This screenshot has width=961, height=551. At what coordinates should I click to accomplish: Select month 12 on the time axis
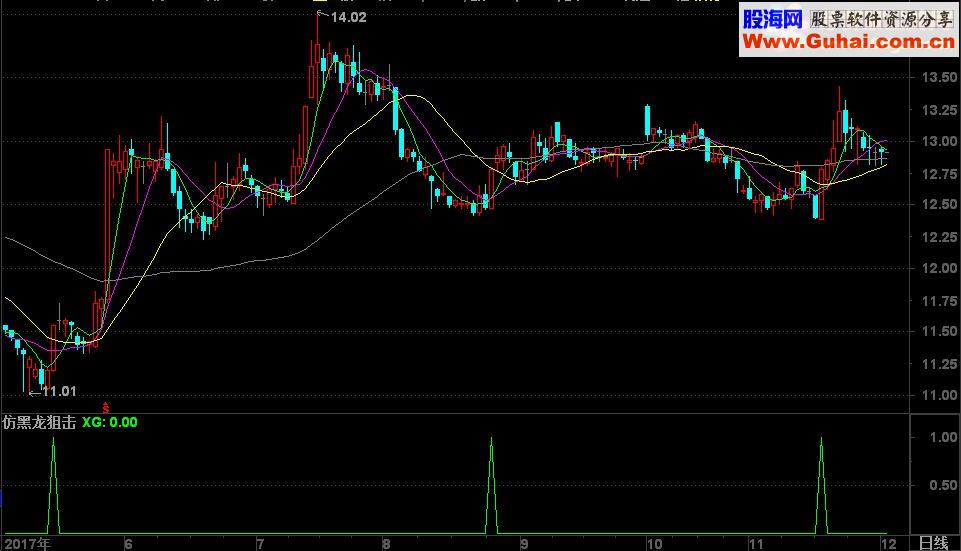(888, 544)
